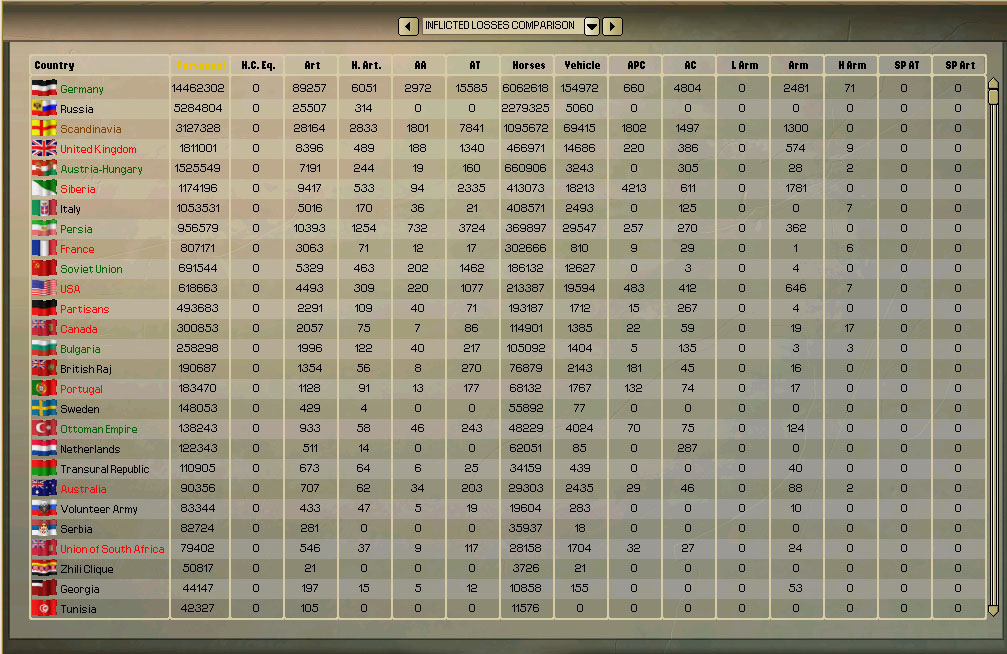This screenshot has height=654, width=1007.
Task: Sort by APC column header
Action: click(x=636, y=66)
